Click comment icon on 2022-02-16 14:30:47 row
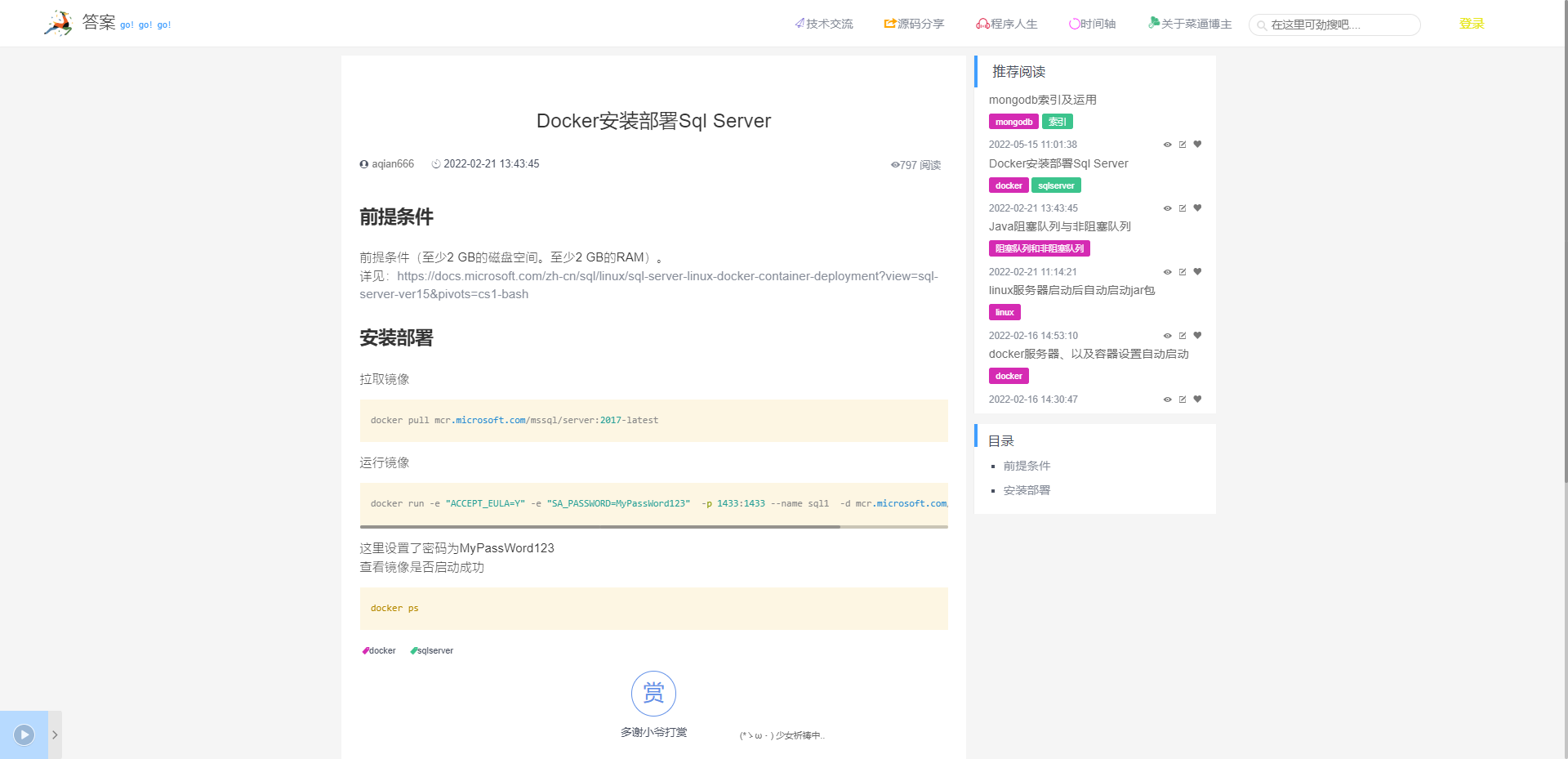Screen dimensions: 1568x759 click(1183, 400)
